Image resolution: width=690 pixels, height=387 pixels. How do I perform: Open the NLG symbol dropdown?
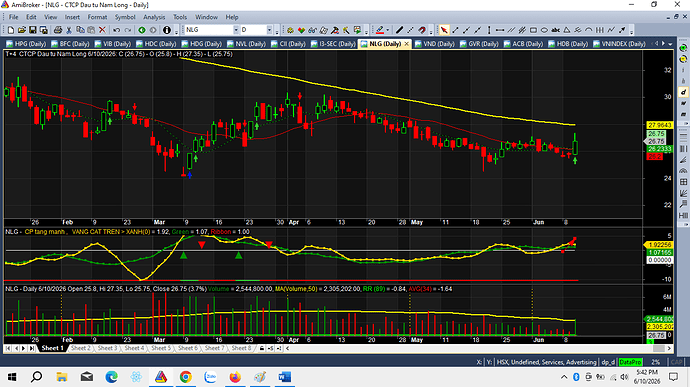point(236,30)
